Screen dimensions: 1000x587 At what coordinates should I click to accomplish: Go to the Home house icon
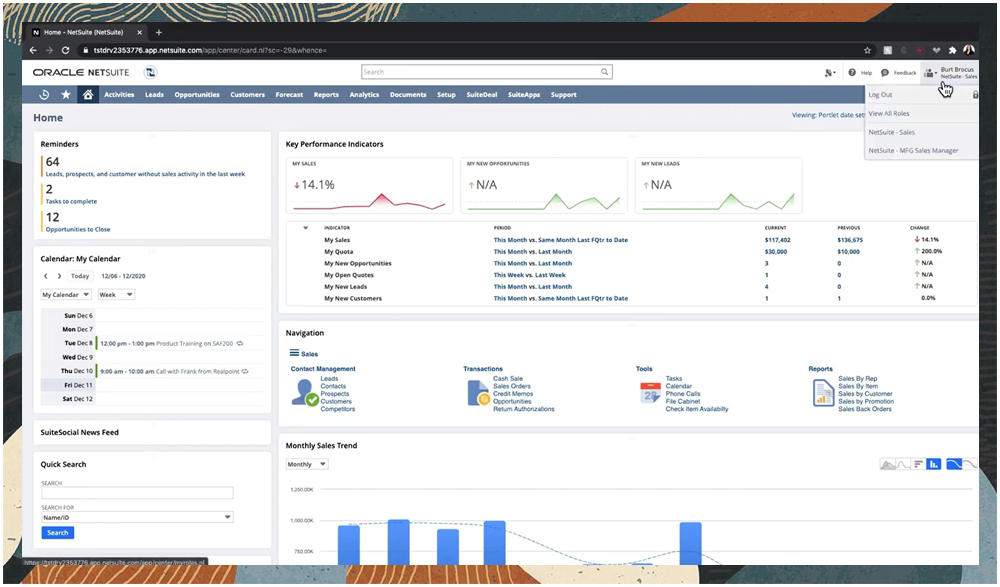pos(88,94)
